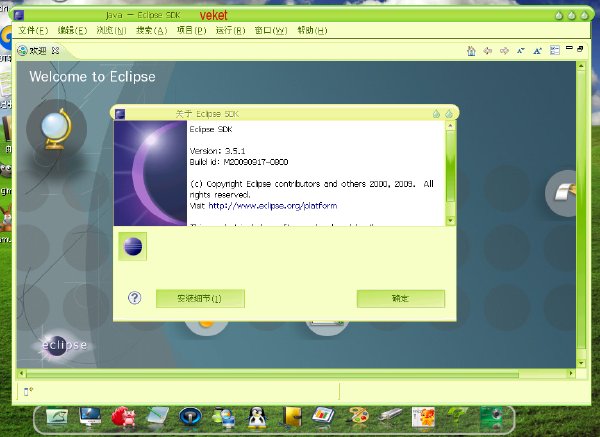This screenshot has height=437, width=600.
Task: Open the 项目(P) Project menu
Action: (x=191, y=31)
